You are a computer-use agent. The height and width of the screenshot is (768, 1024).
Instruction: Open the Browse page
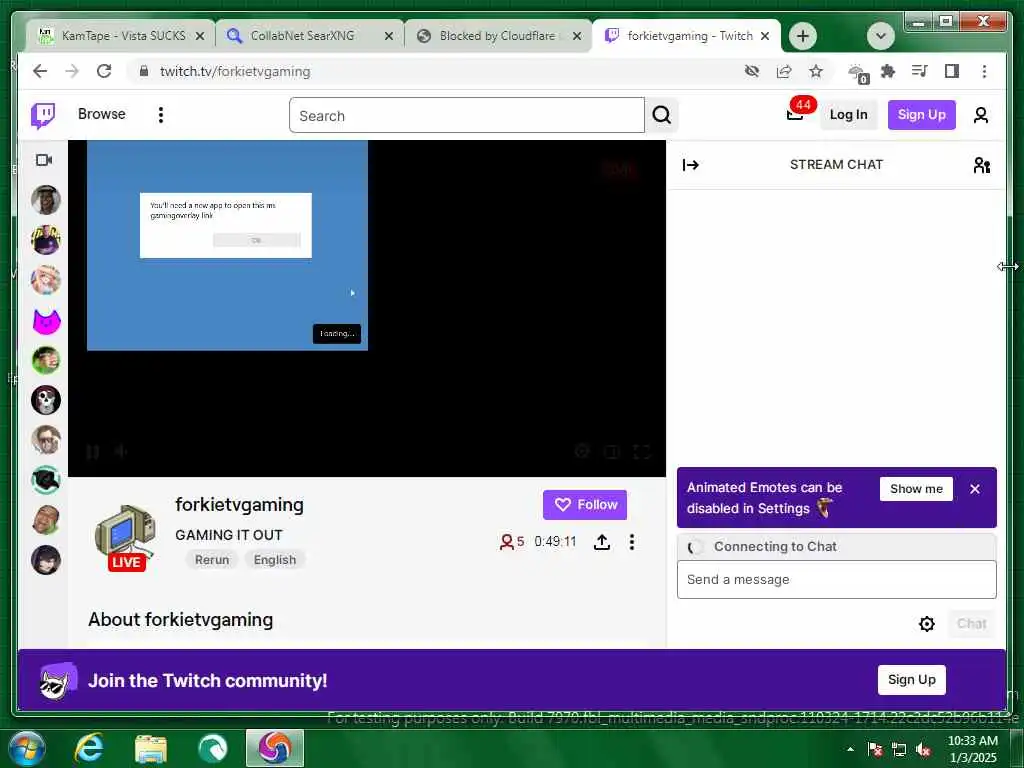click(101, 114)
